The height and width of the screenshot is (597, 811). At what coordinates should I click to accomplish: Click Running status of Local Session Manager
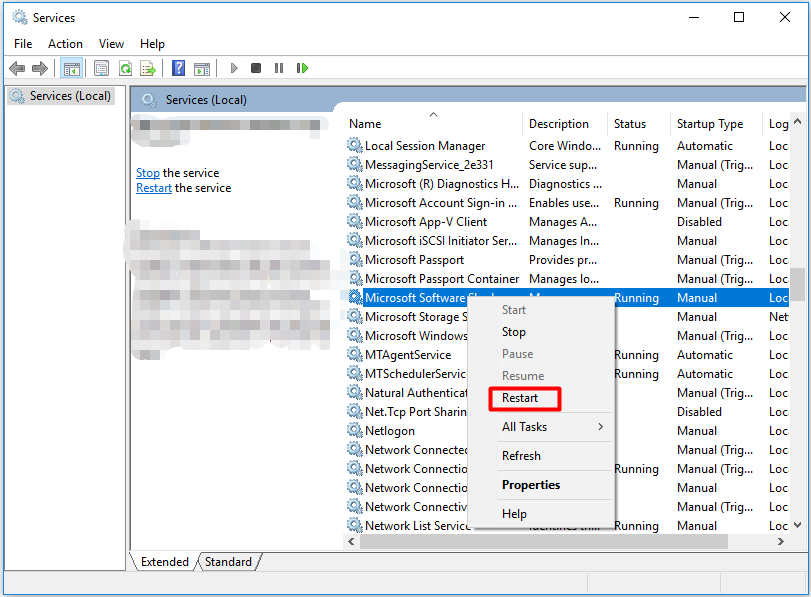636,146
